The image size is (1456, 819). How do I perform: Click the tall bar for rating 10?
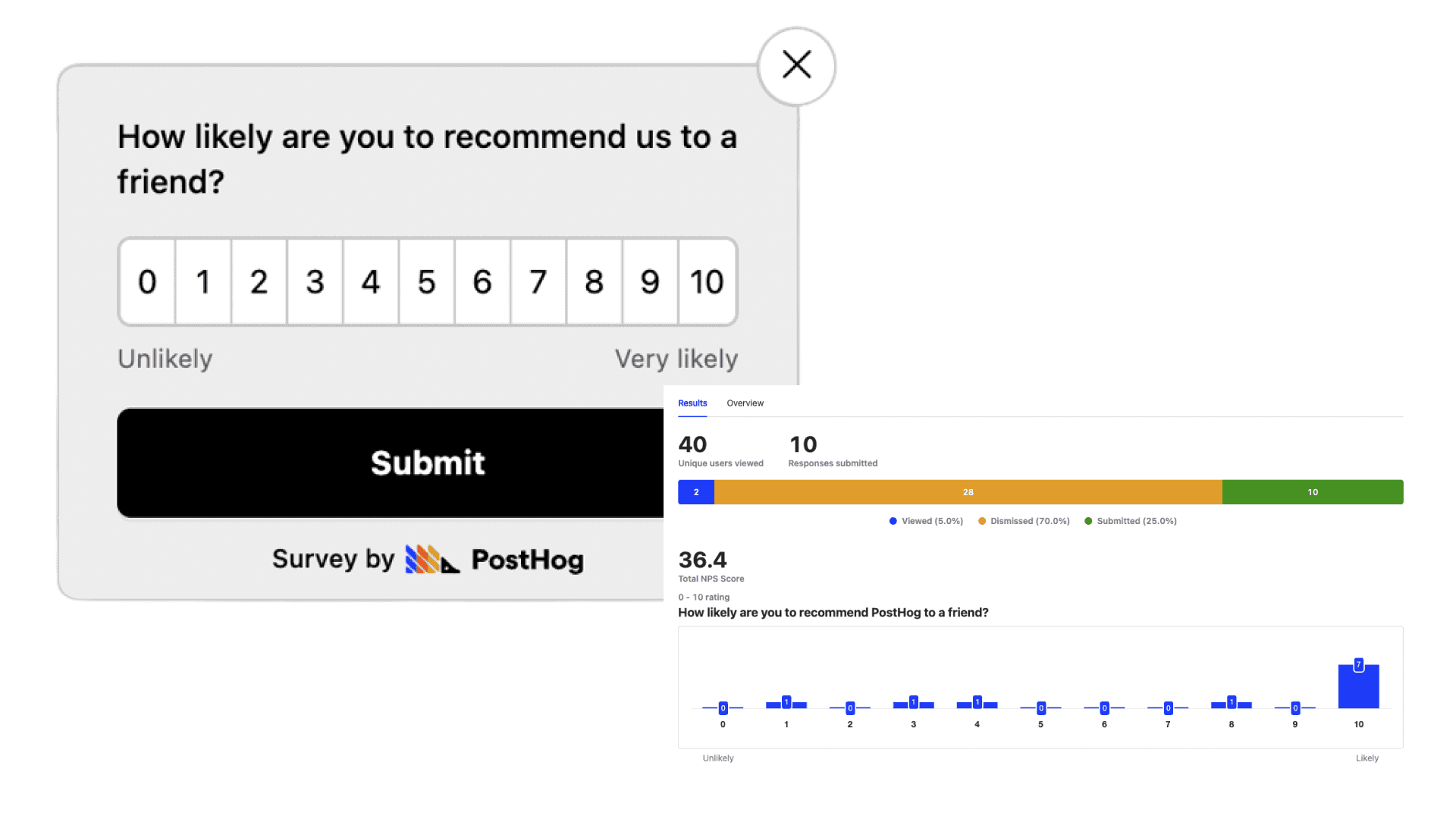(1358, 687)
